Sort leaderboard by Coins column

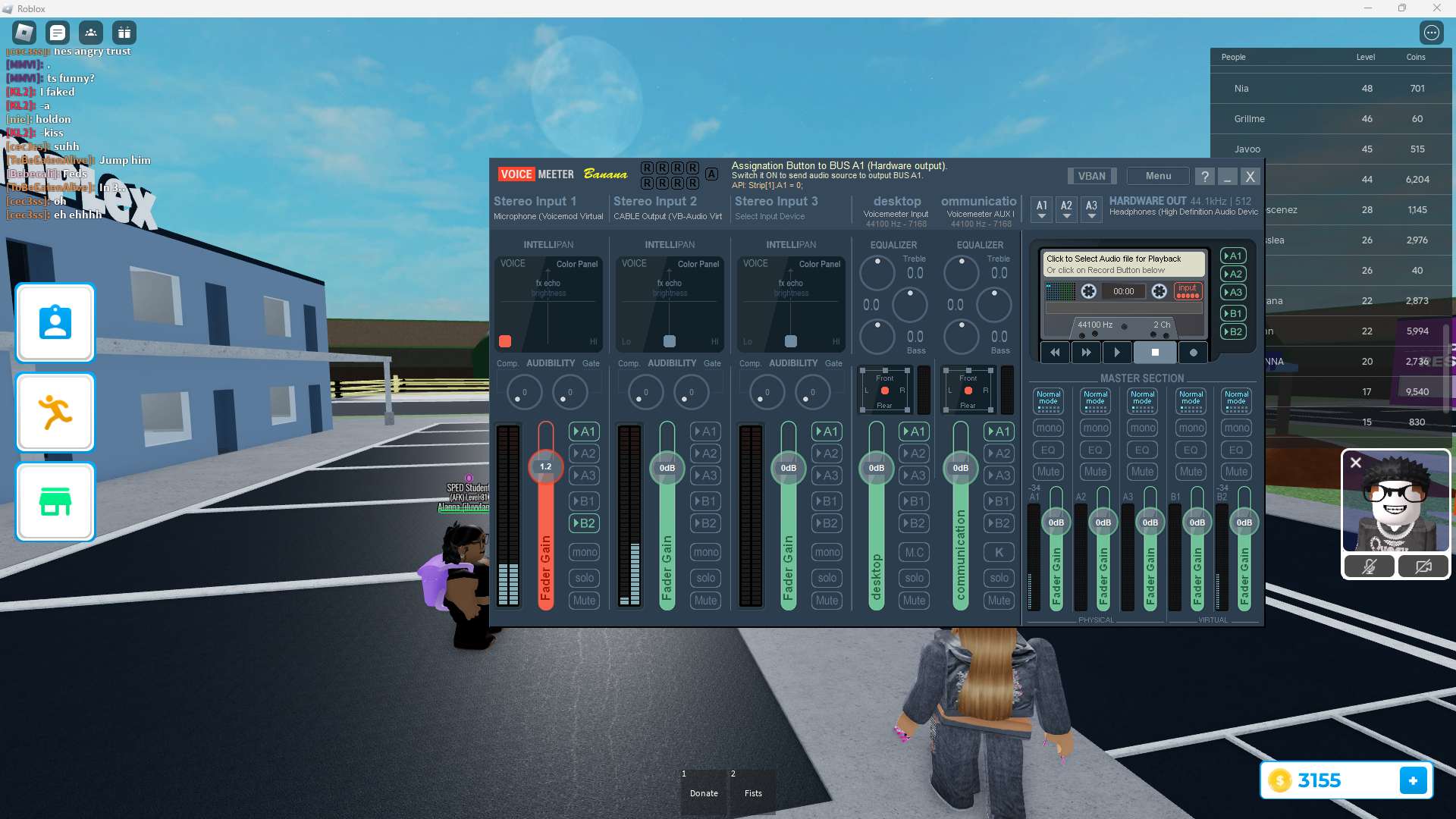1416,58
